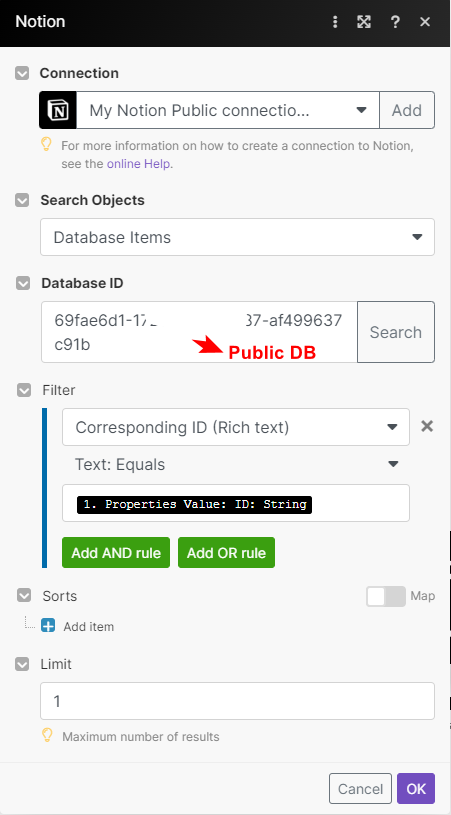The image size is (451, 815).
Task: Open the Corresponding ID (Rich text) dropdown
Action: point(236,427)
